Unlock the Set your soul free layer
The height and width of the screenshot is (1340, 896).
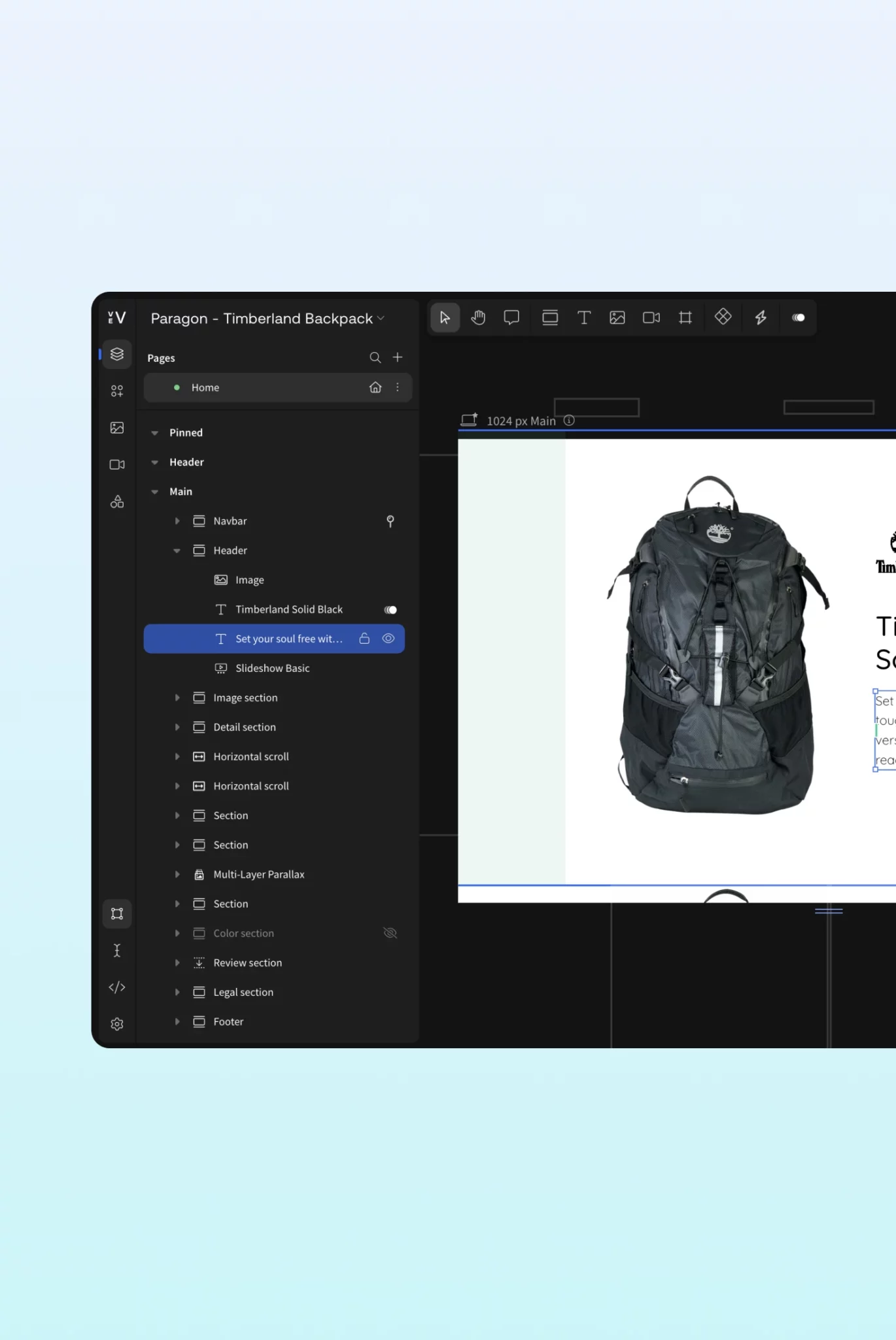tap(364, 639)
